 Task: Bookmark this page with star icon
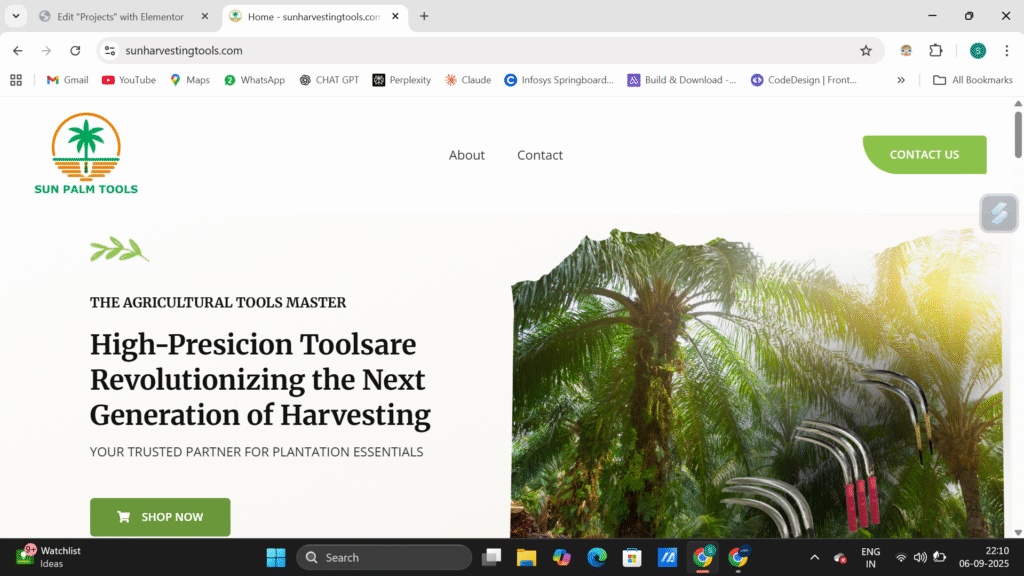866,51
